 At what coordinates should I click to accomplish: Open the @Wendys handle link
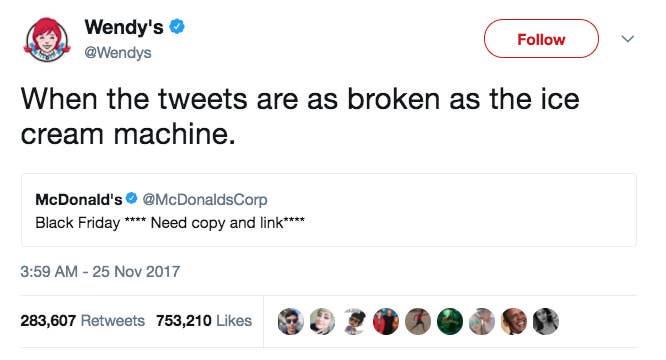click(x=118, y=53)
